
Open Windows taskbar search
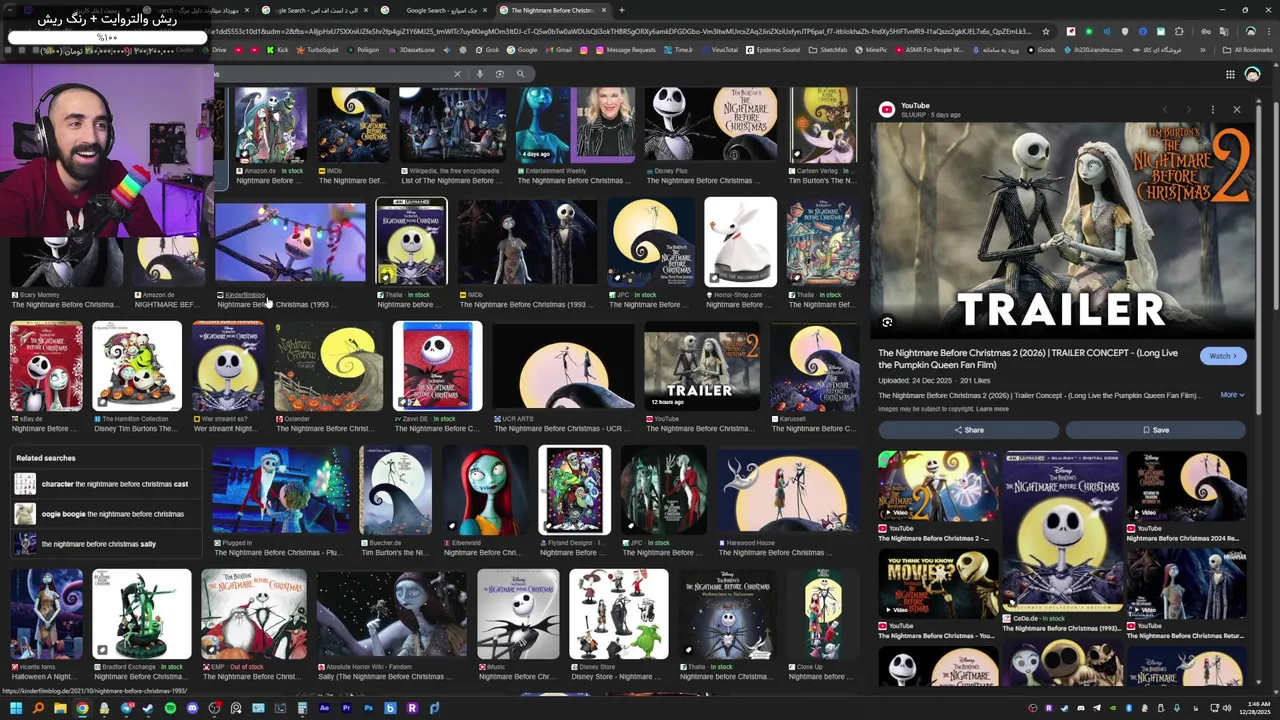click(x=38, y=708)
